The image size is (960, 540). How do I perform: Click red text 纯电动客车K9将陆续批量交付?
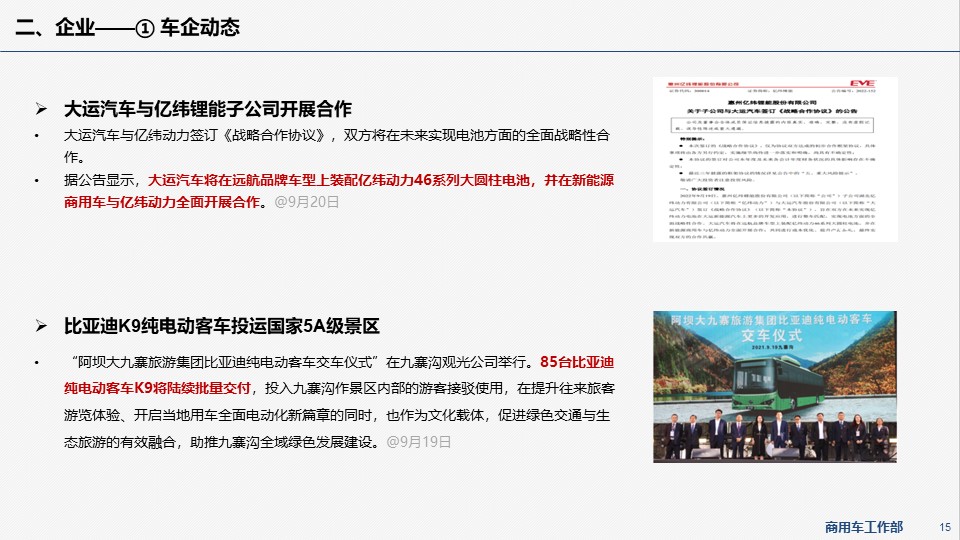(x=157, y=388)
